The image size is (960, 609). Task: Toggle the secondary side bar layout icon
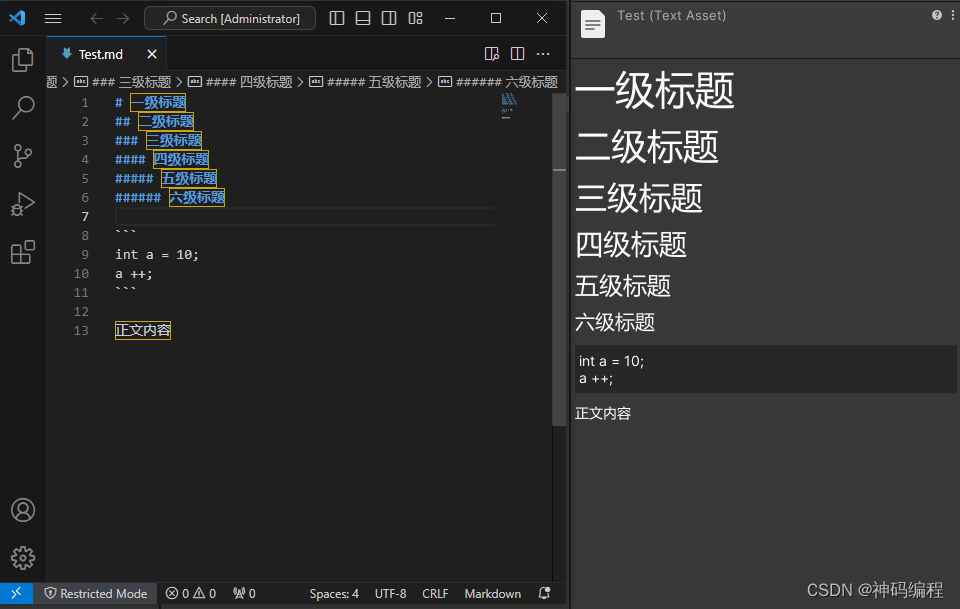point(389,18)
